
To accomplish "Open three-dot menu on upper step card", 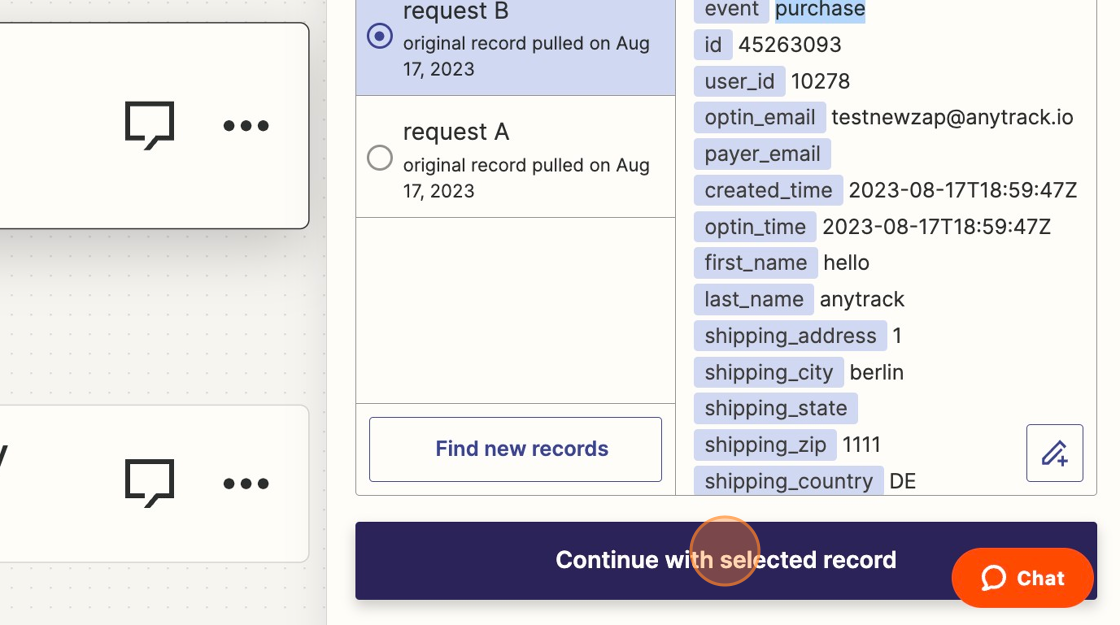I will click(246, 126).
